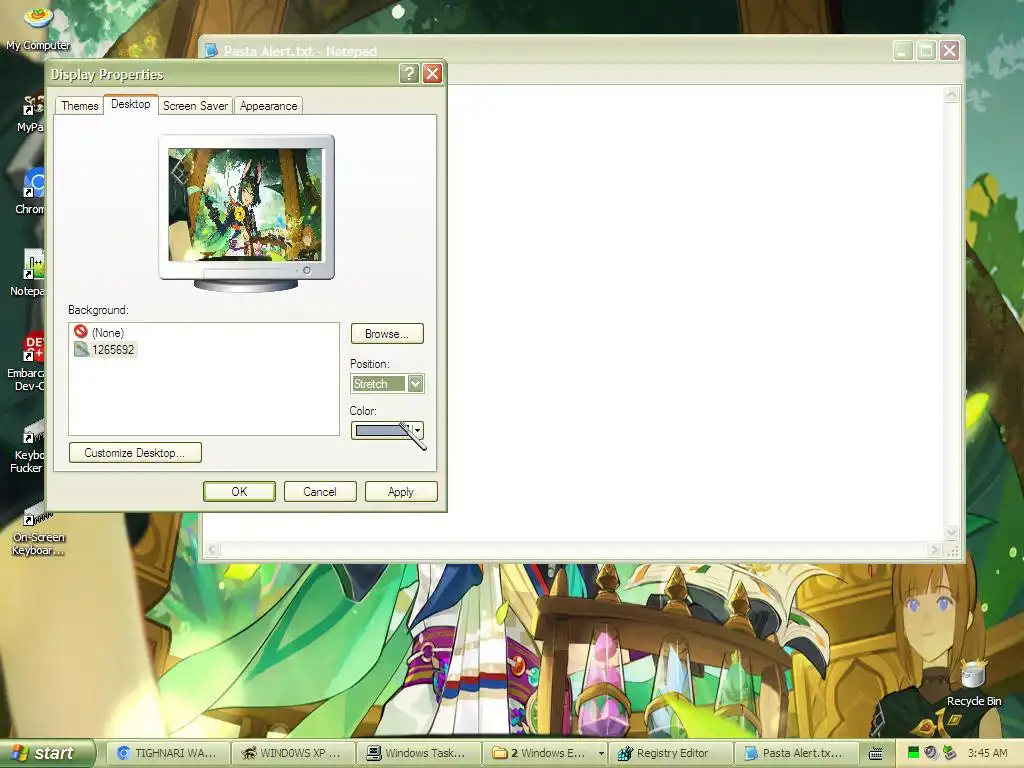Click the Notepad title bar document icon

pyautogui.click(x=211, y=50)
